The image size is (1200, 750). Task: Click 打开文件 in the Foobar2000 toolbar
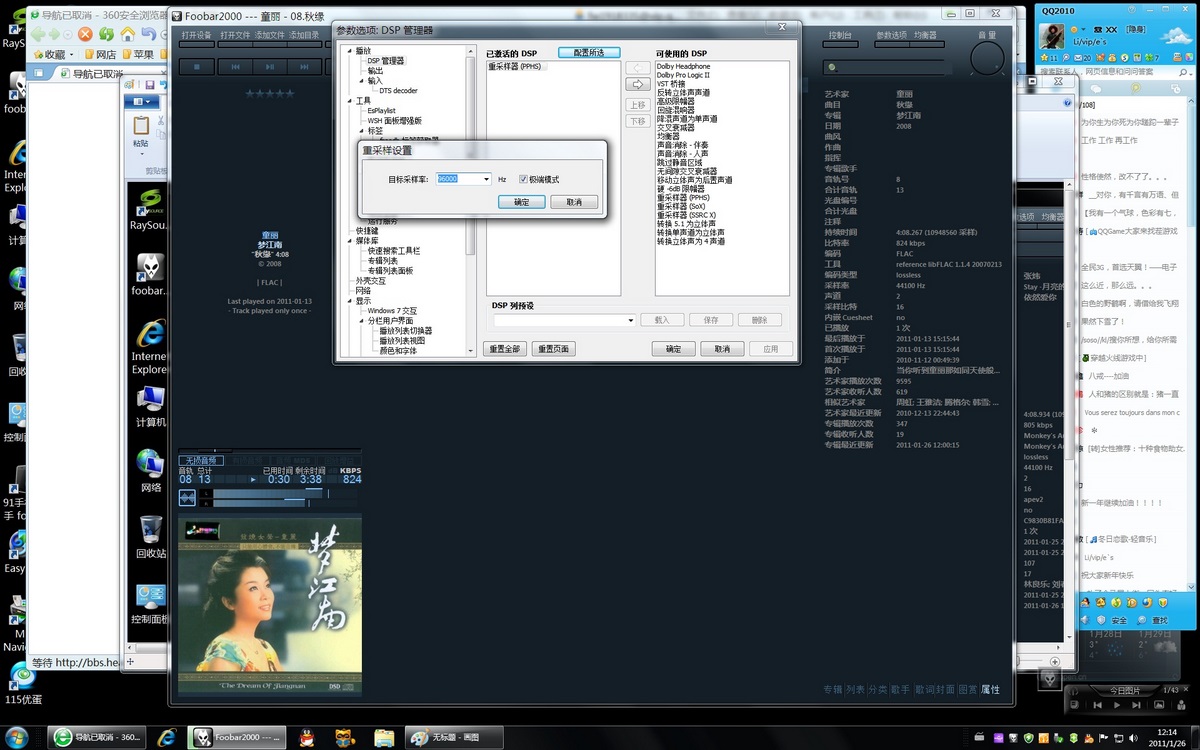[236, 35]
